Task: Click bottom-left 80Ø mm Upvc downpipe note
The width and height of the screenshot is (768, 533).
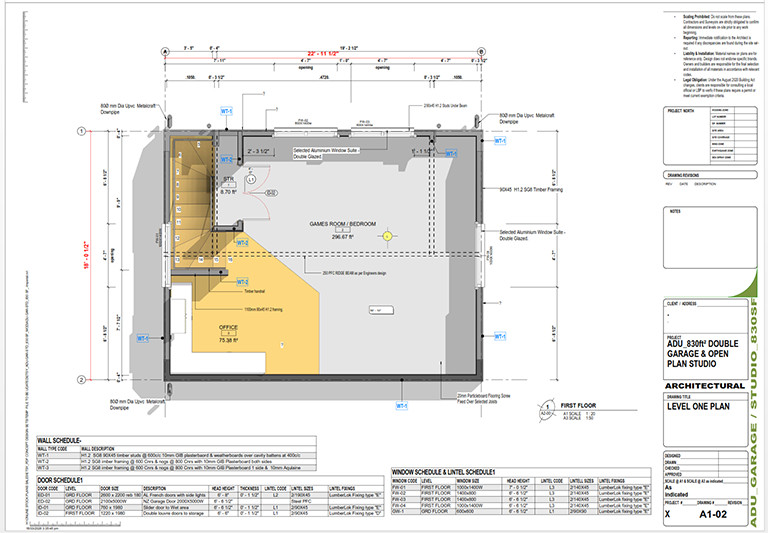Action: [138, 404]
